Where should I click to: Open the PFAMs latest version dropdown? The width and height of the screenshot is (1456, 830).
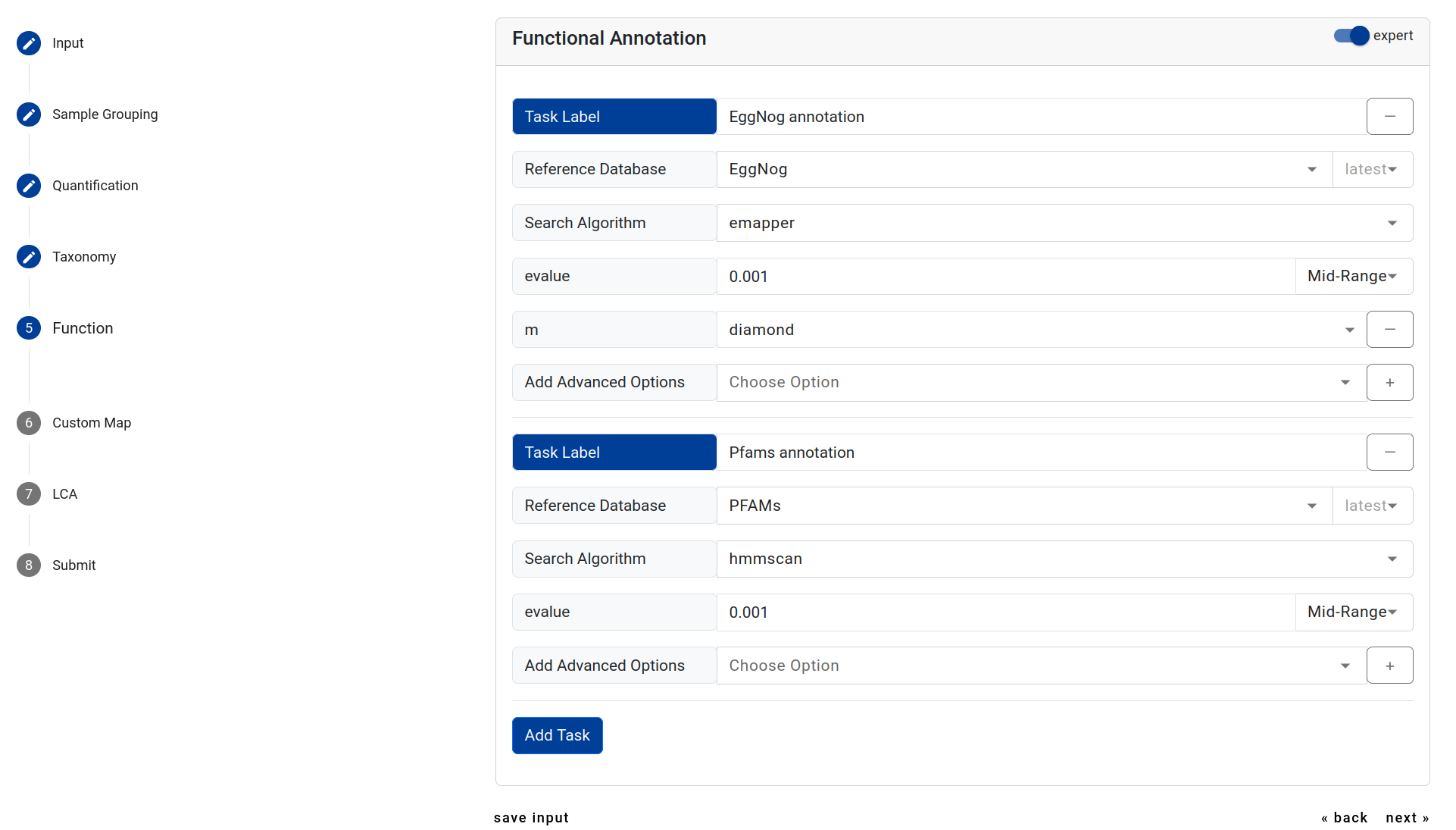click(x=1371, y=506)
